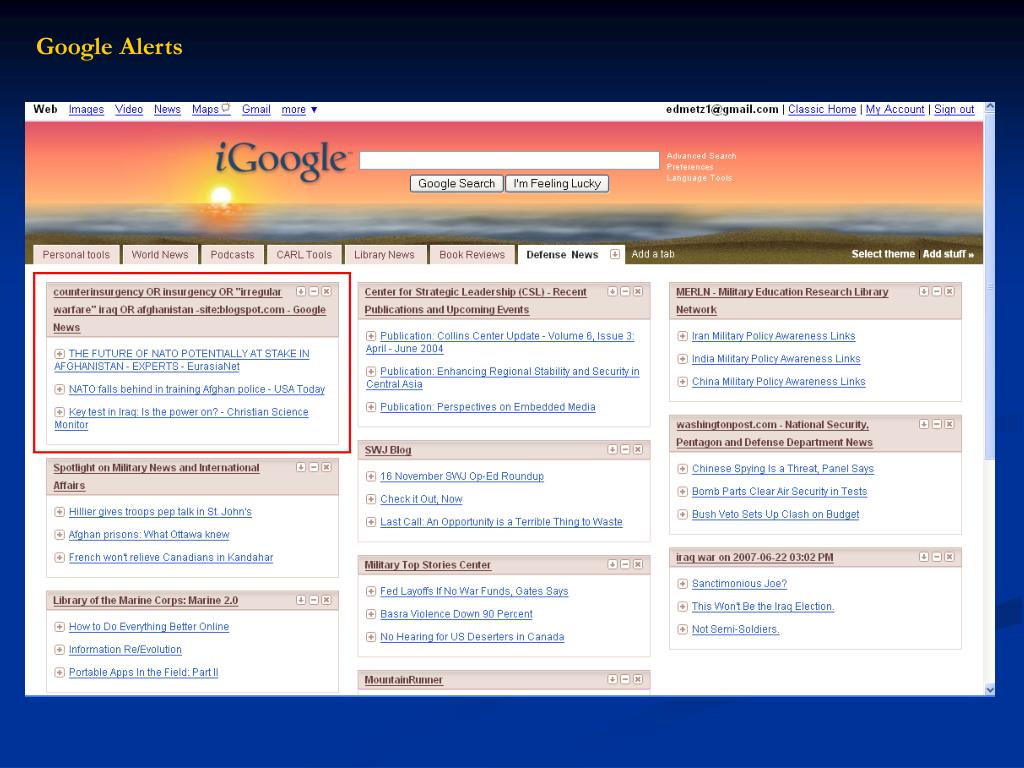
Task: Click Add a tab link
Action: 653,254
